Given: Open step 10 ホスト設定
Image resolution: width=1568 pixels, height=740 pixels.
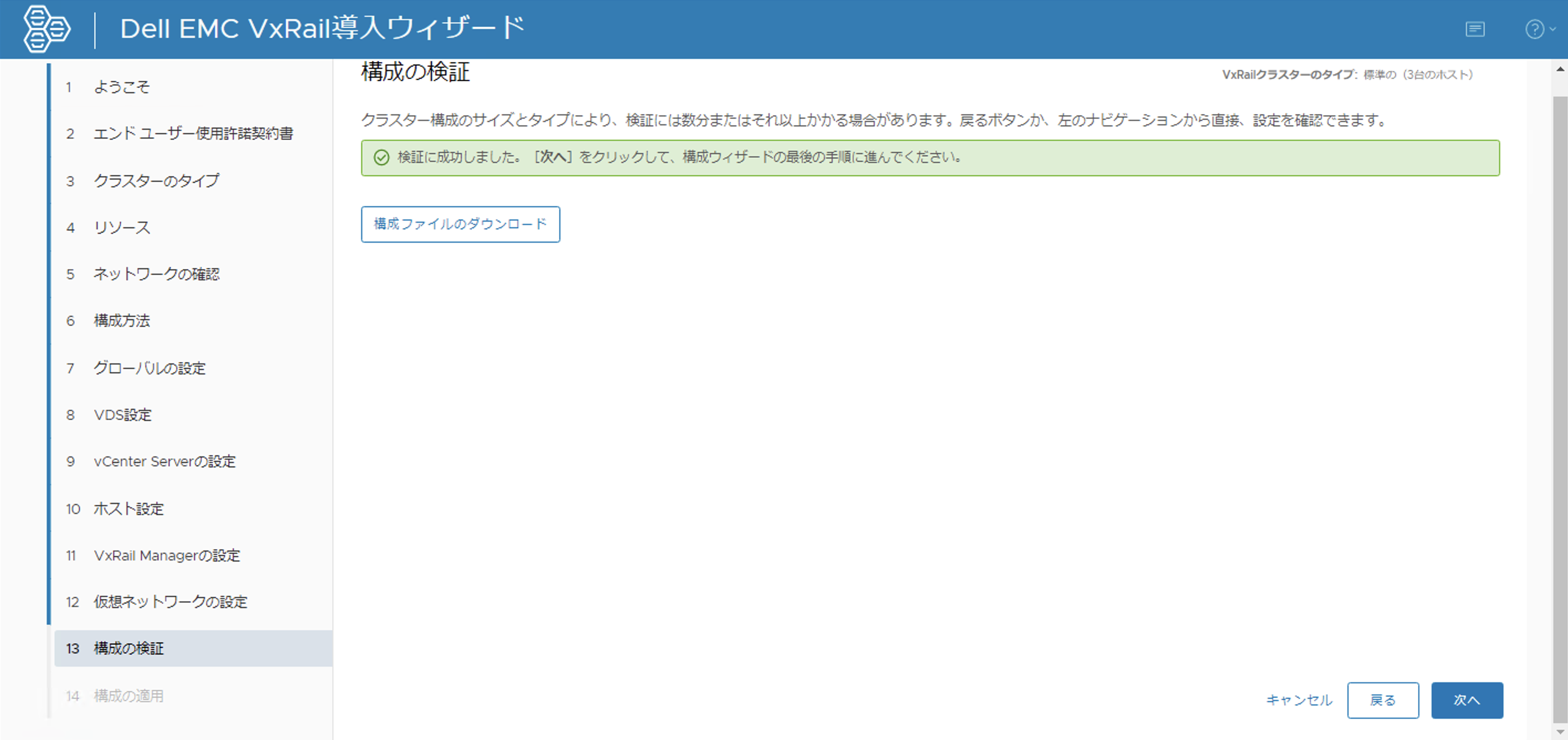Looking at the screenshot, I should click(128, 508).
